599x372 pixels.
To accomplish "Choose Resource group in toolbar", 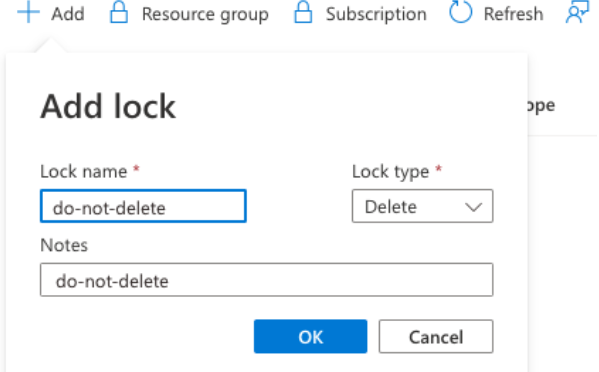I will click(x=205, y=15).
